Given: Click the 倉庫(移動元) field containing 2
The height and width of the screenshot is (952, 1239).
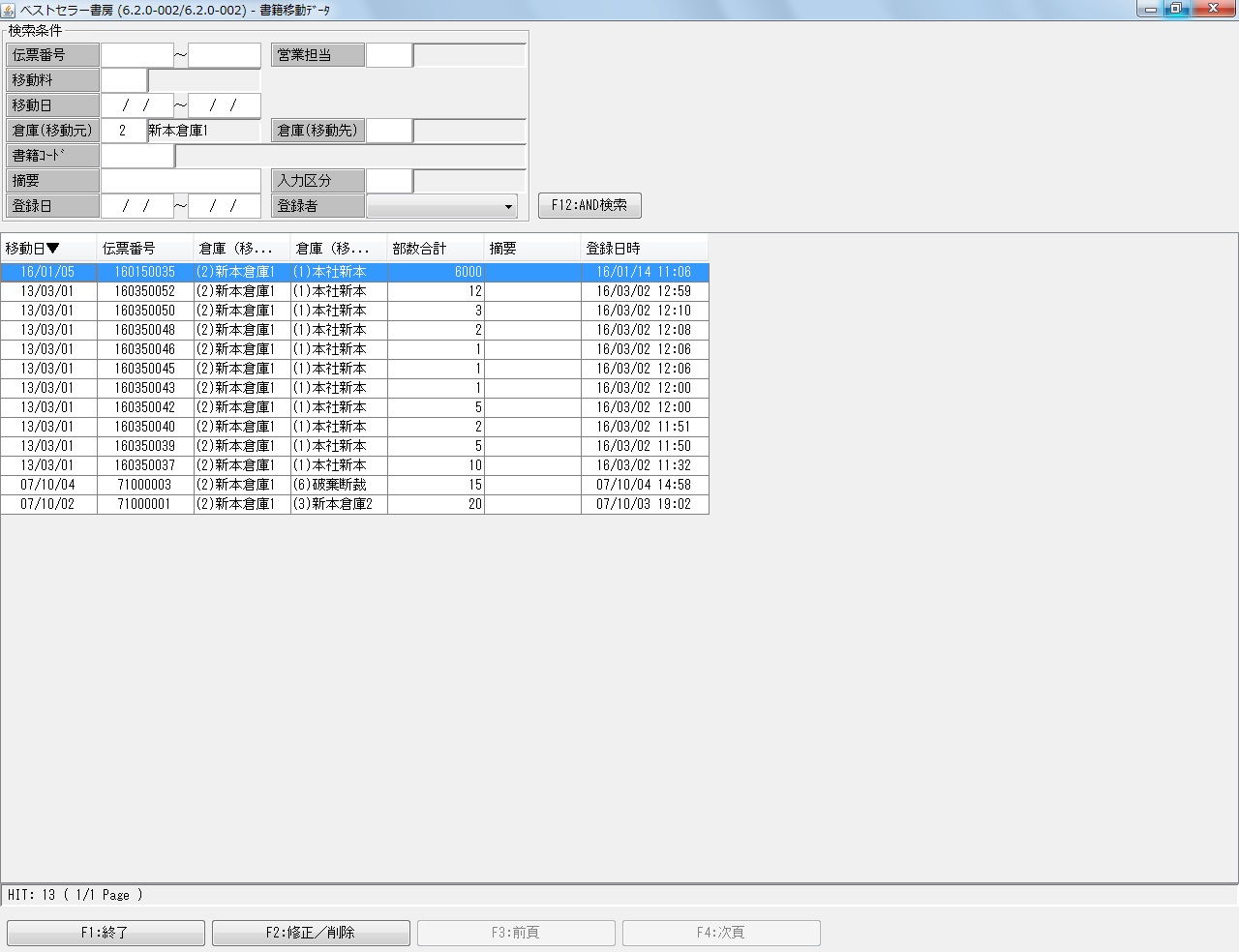Looking at the screenshot, I should 124,131.
